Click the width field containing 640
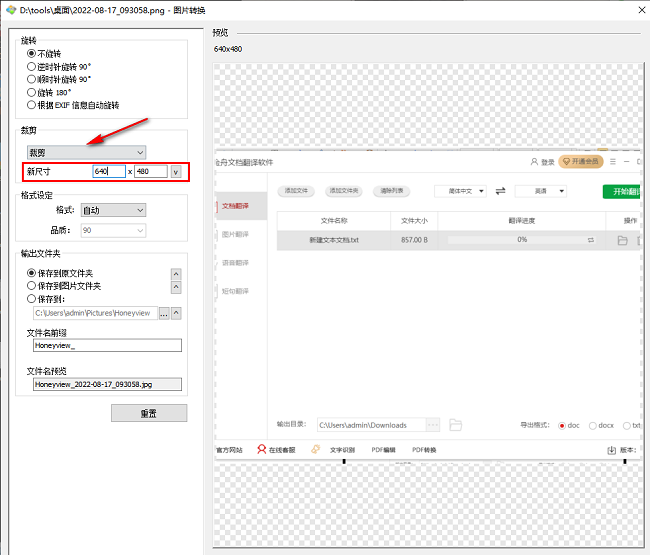This screenshot has height=555, width=650. coord(109,172)
